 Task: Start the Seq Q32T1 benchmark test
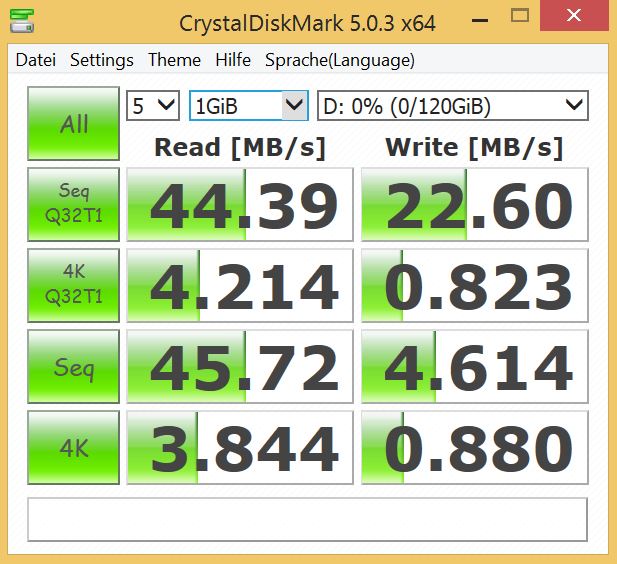[x=74, y=205]
